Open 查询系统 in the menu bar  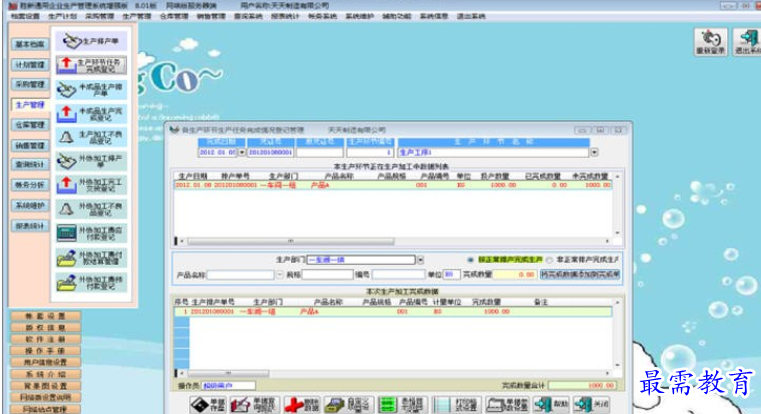point(248,16)
